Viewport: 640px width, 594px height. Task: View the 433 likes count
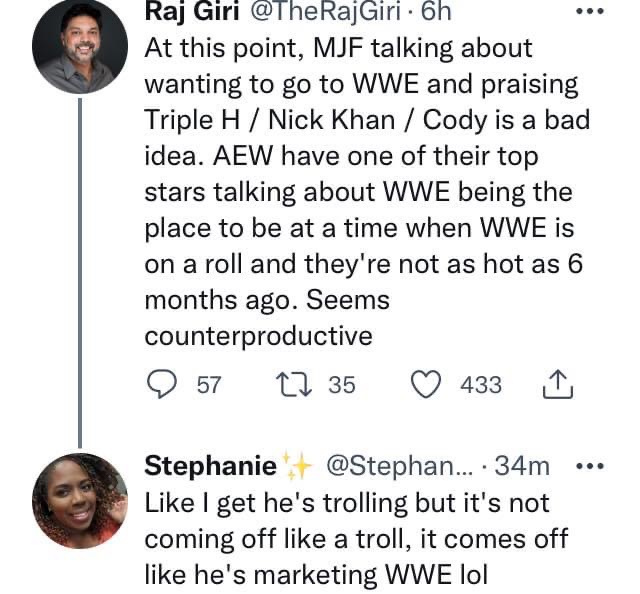pos(481,384)
